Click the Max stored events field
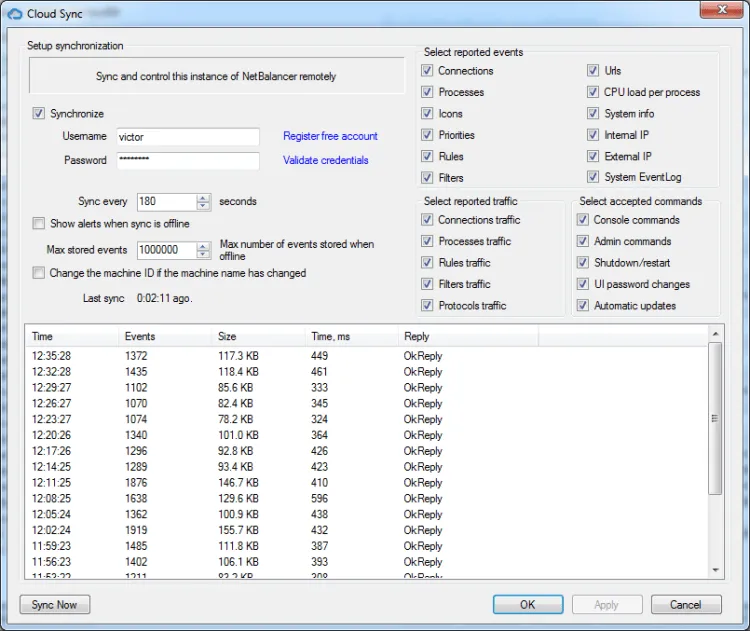The width and height of the screenshot is (750, 631). pos(166,250)
